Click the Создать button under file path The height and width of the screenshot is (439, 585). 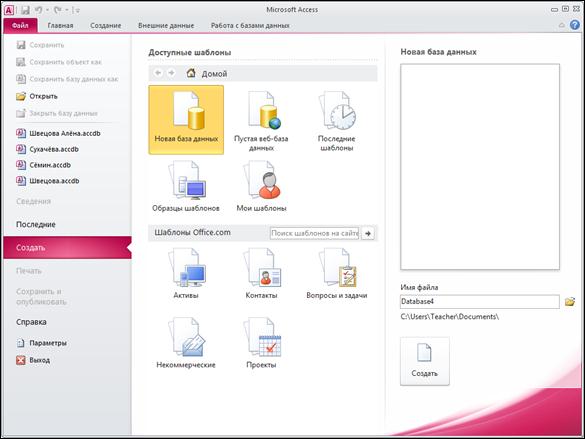point(425,361)
